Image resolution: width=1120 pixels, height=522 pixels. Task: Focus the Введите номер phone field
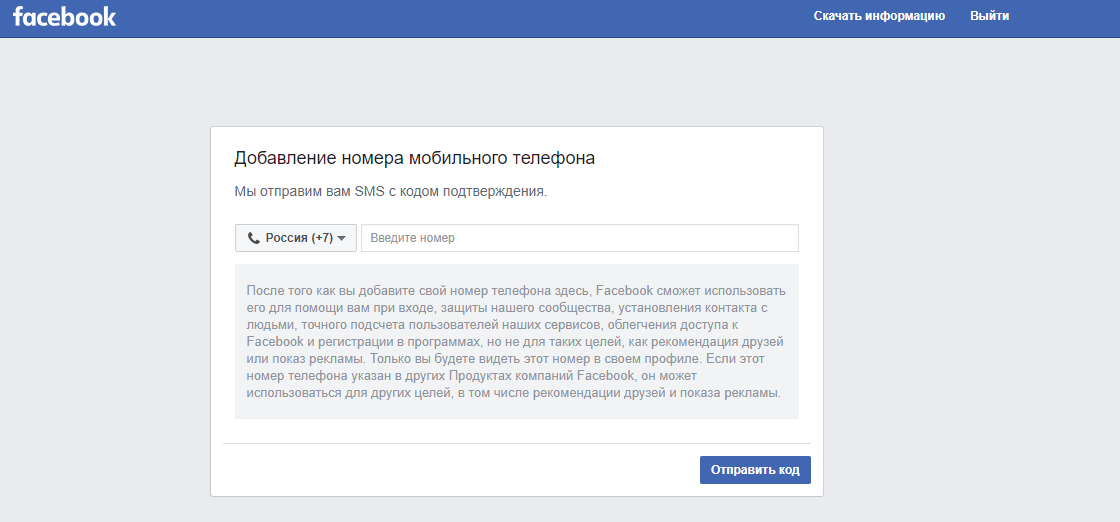click(580, 239)
